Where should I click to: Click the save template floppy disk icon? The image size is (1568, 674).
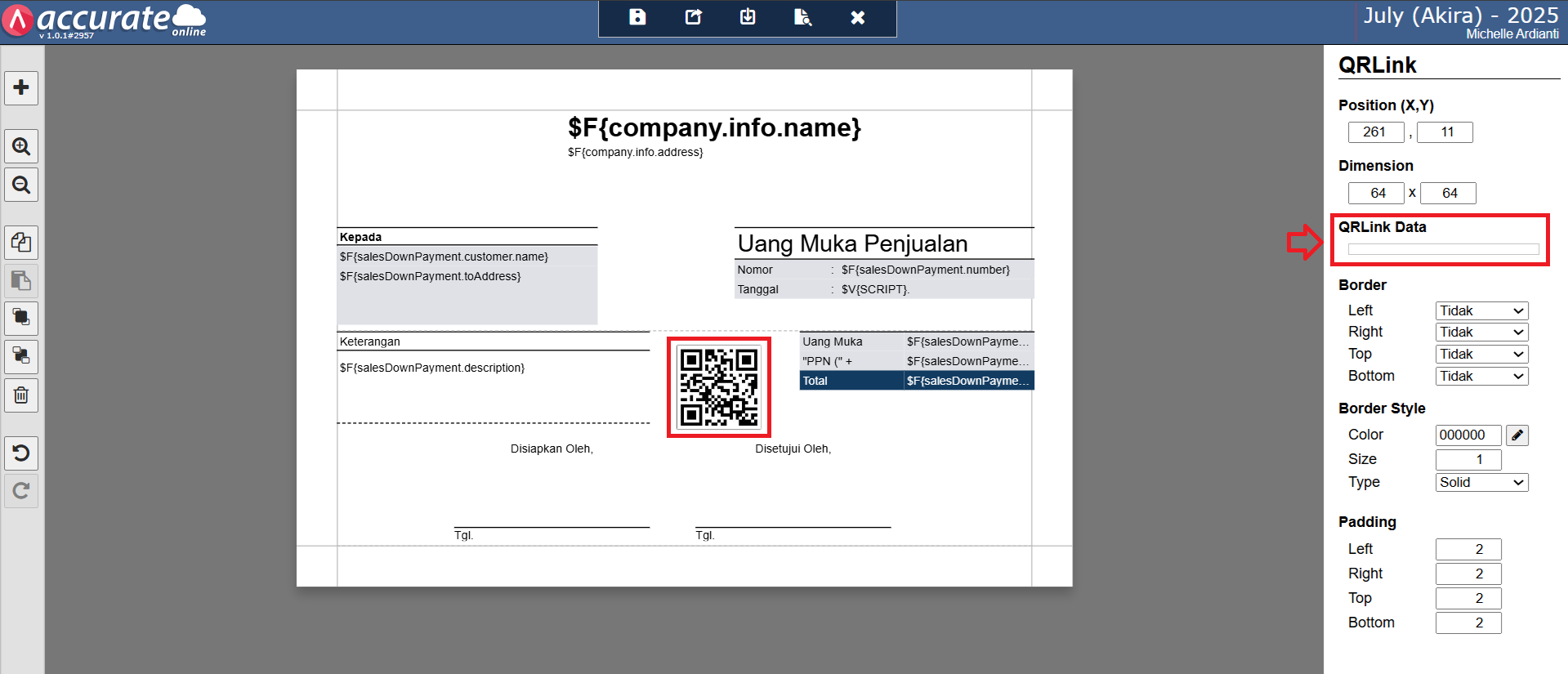(x=637, y=17)
